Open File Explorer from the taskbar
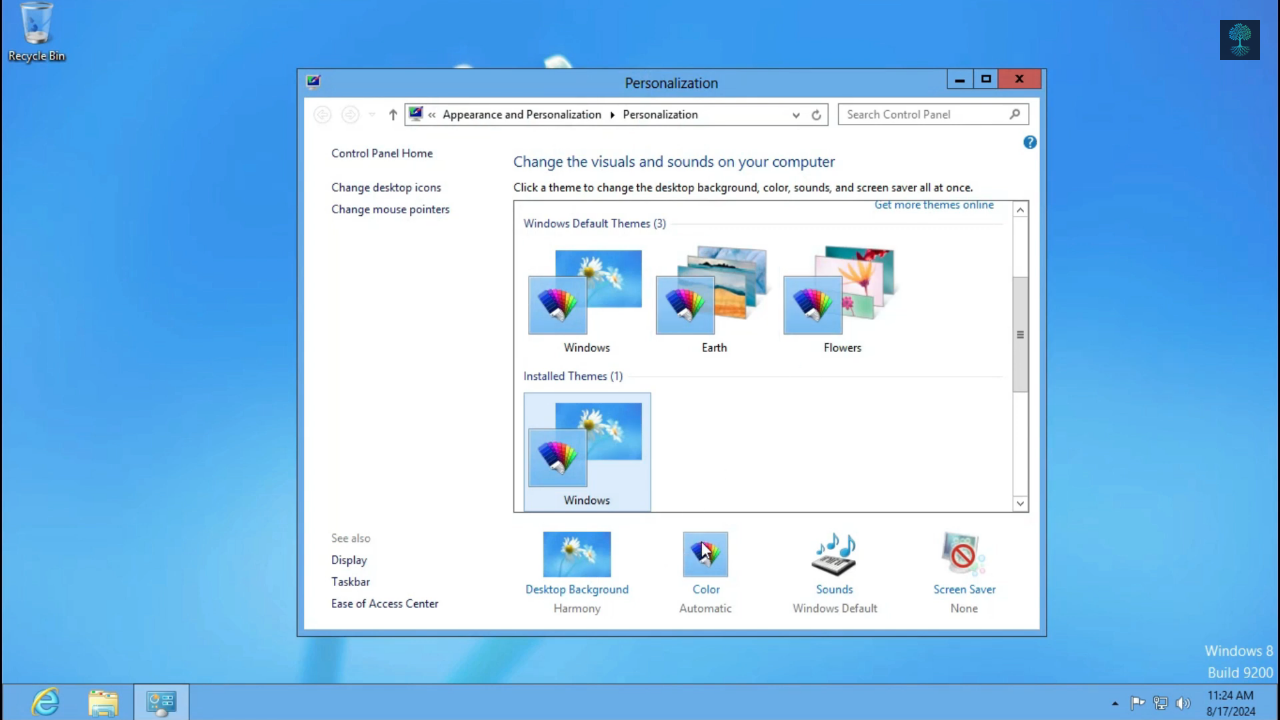 tap(102, 702)
